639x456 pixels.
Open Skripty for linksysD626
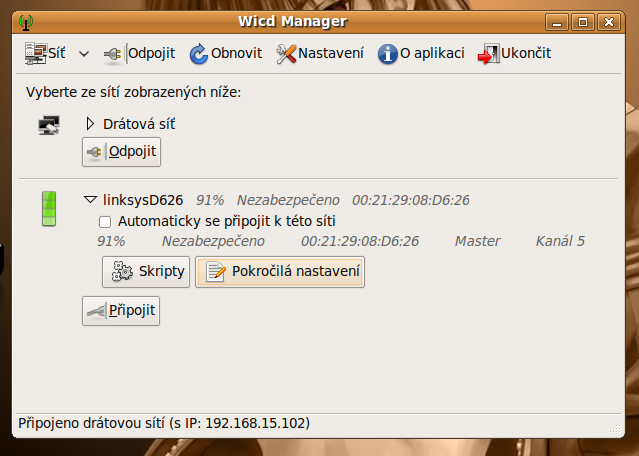(x=146, y=271)
